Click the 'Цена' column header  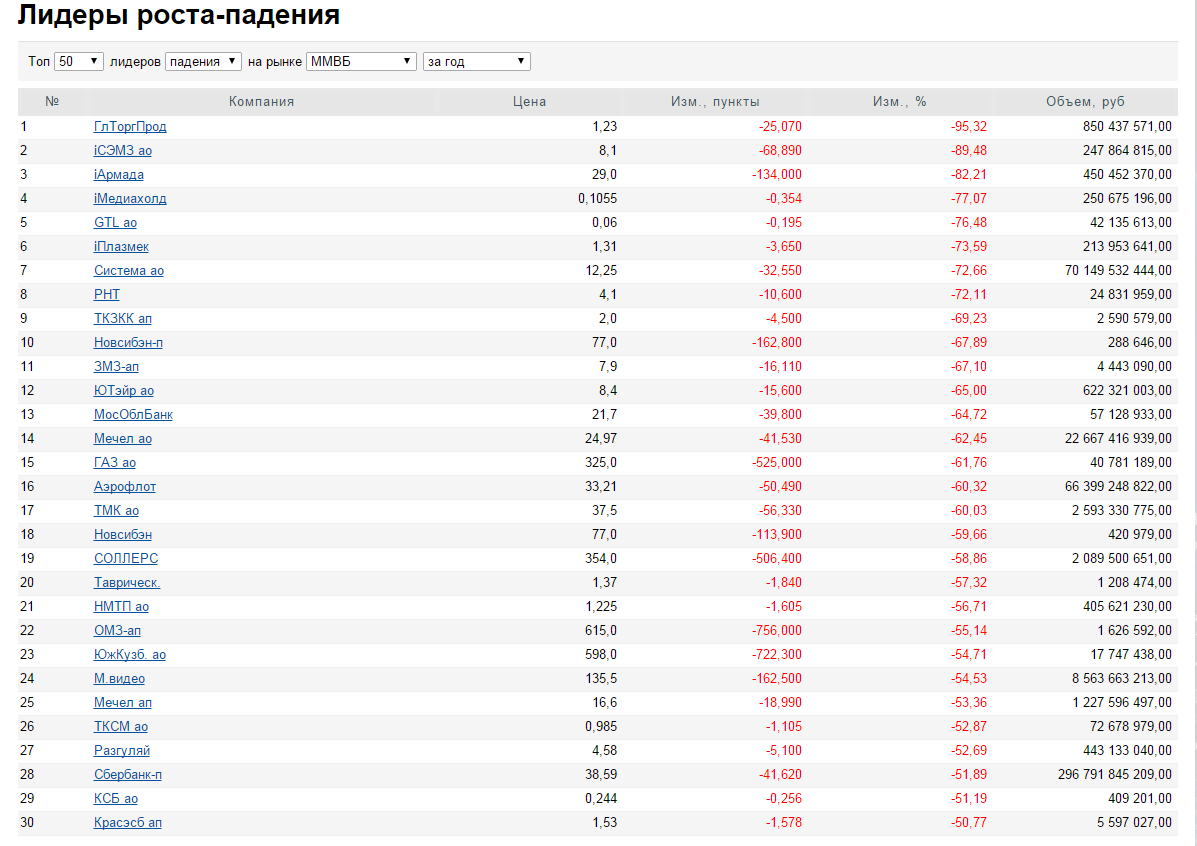tap(529, 102)
